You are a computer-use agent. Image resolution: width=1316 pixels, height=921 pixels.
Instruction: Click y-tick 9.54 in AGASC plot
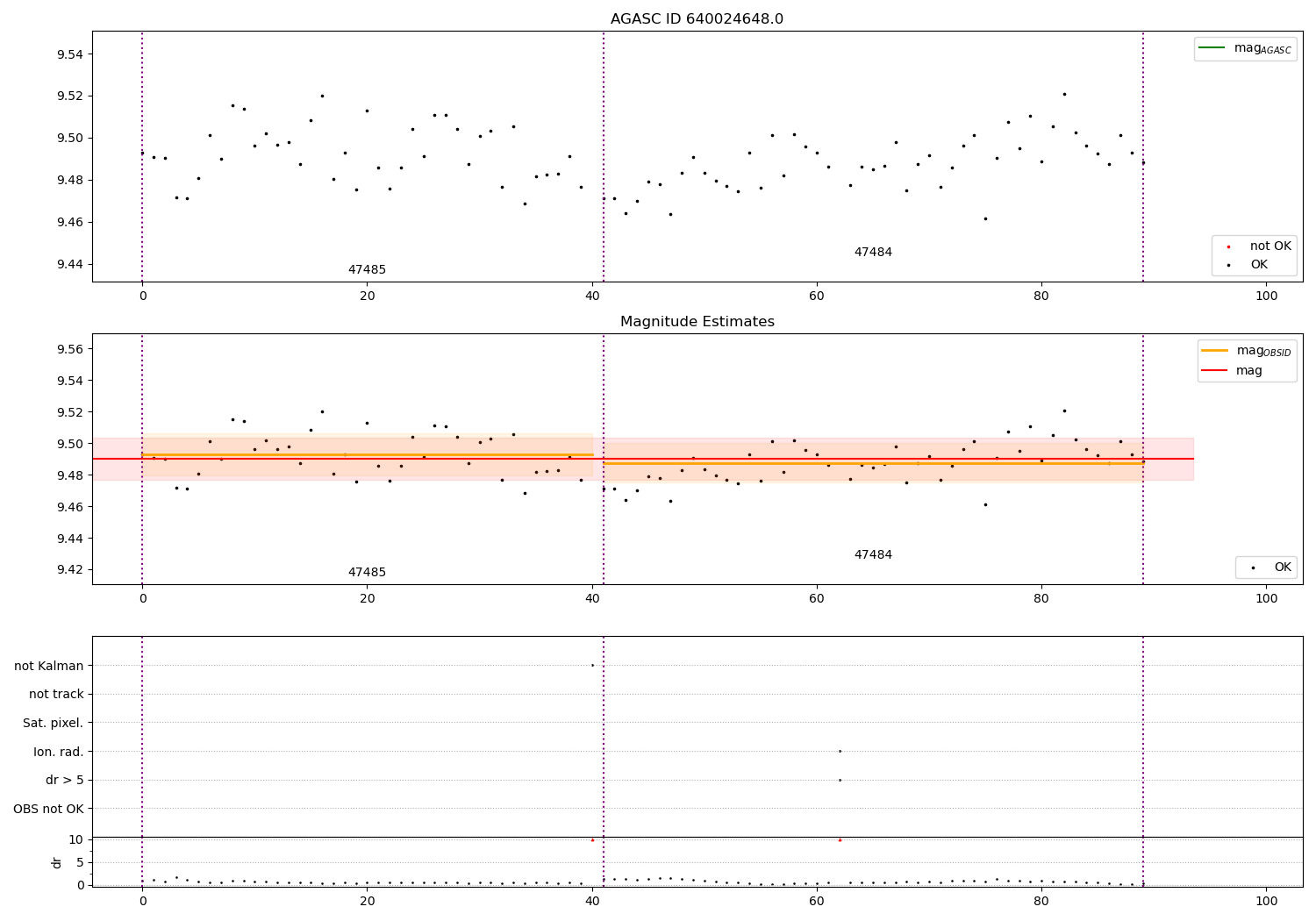pos(70,54)
